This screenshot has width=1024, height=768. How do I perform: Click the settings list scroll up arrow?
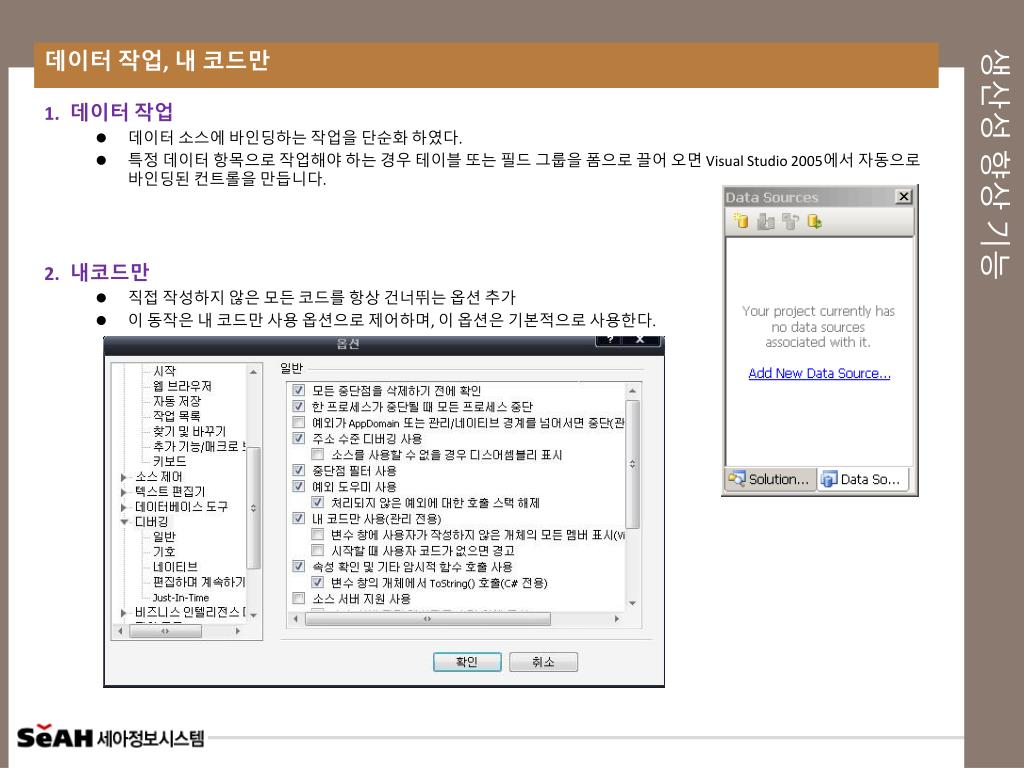coord(632,390)
